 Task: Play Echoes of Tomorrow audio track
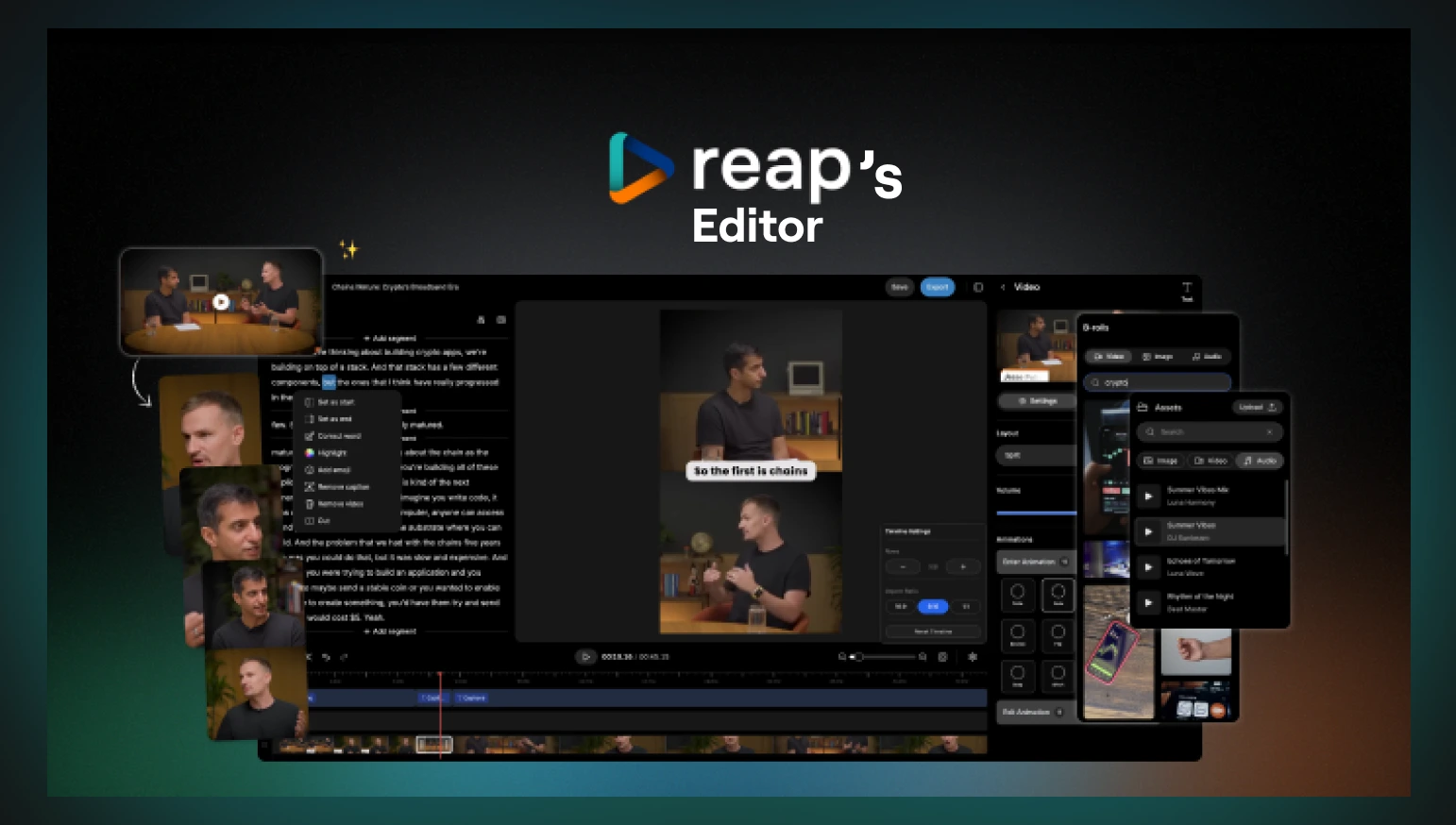point(1148,567)
